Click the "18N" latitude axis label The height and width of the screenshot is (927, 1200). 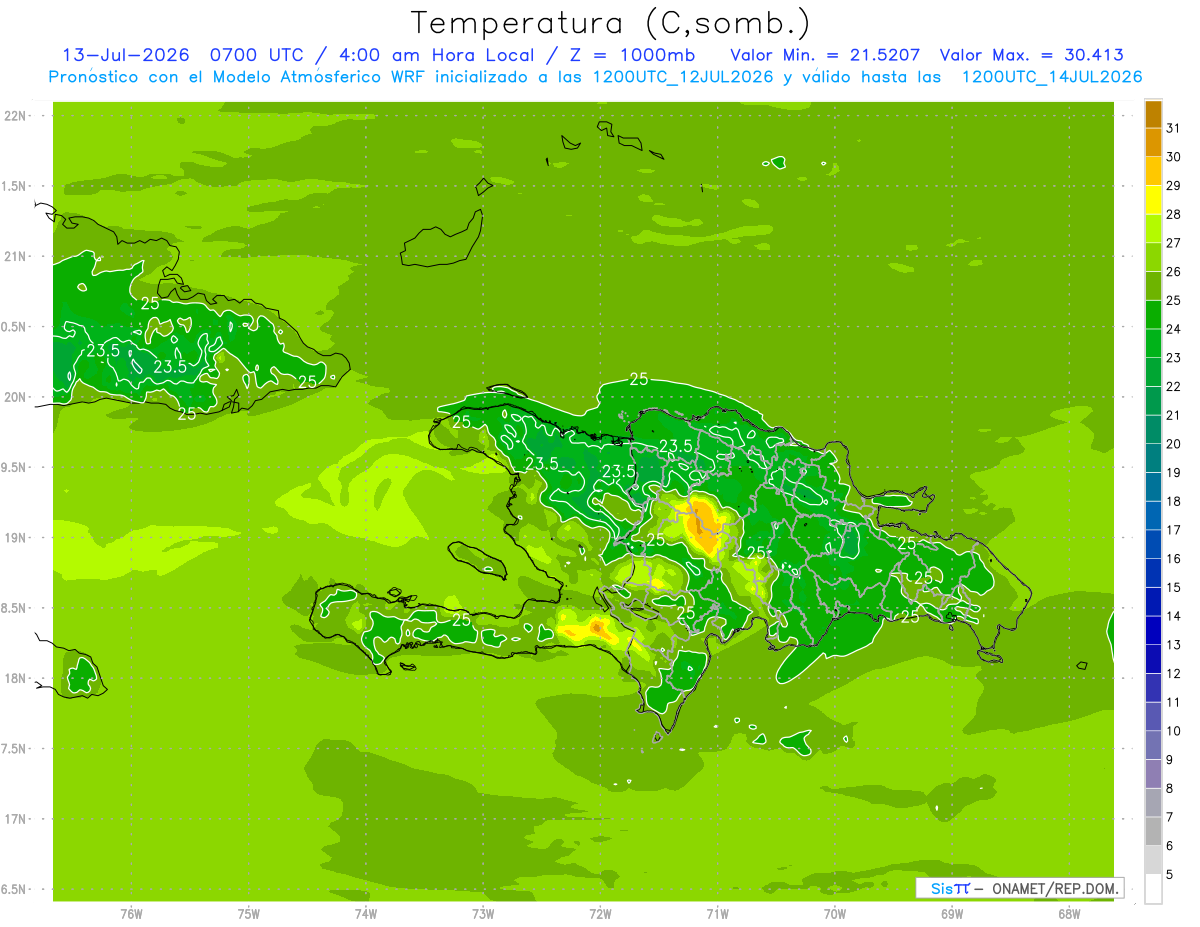pyautogui.click(x=16, y=678)
